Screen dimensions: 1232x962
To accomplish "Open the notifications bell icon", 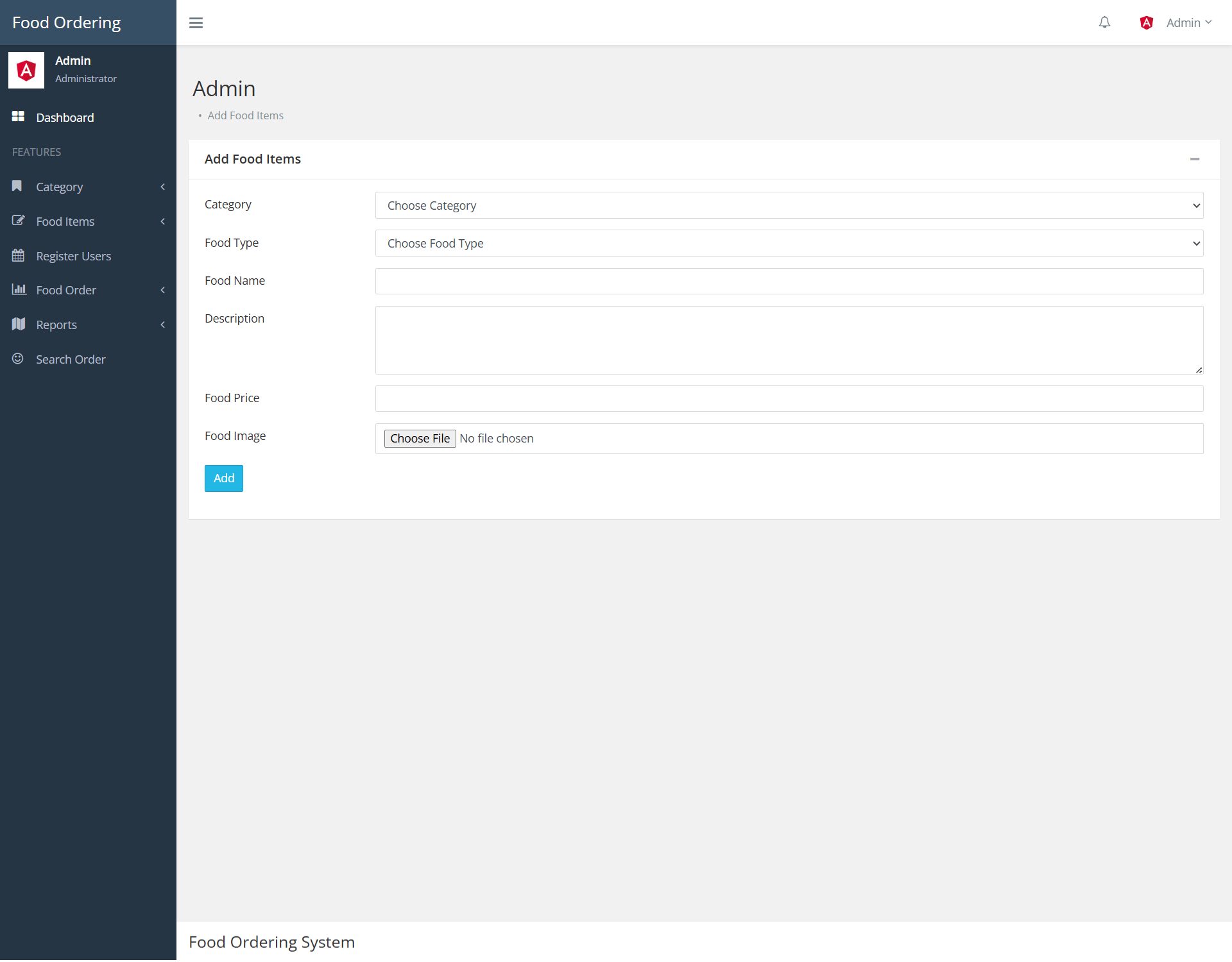I will click(1104, 22).
